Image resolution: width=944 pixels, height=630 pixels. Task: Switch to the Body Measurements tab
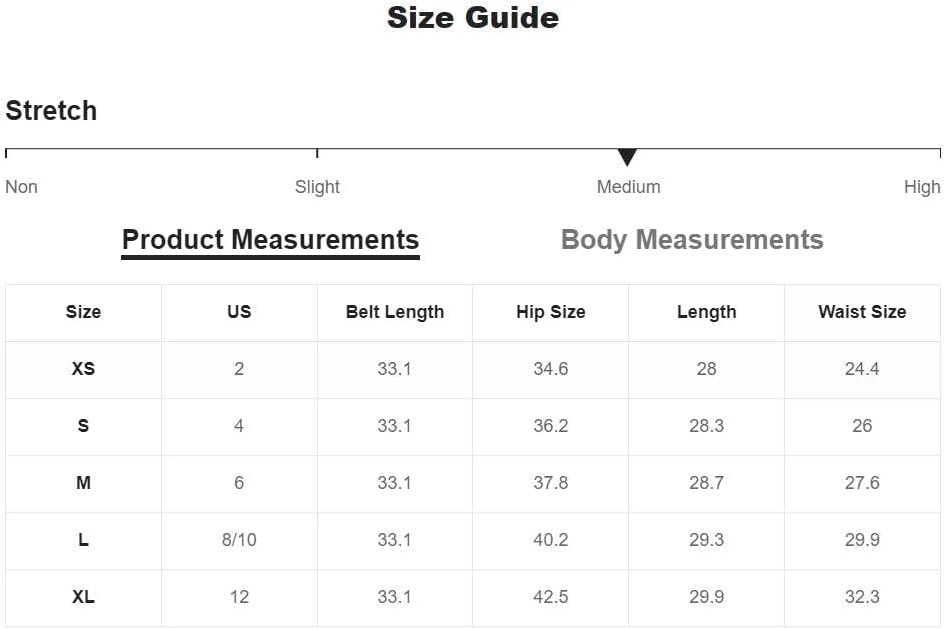pyautogui.click(x=692, y=240)
